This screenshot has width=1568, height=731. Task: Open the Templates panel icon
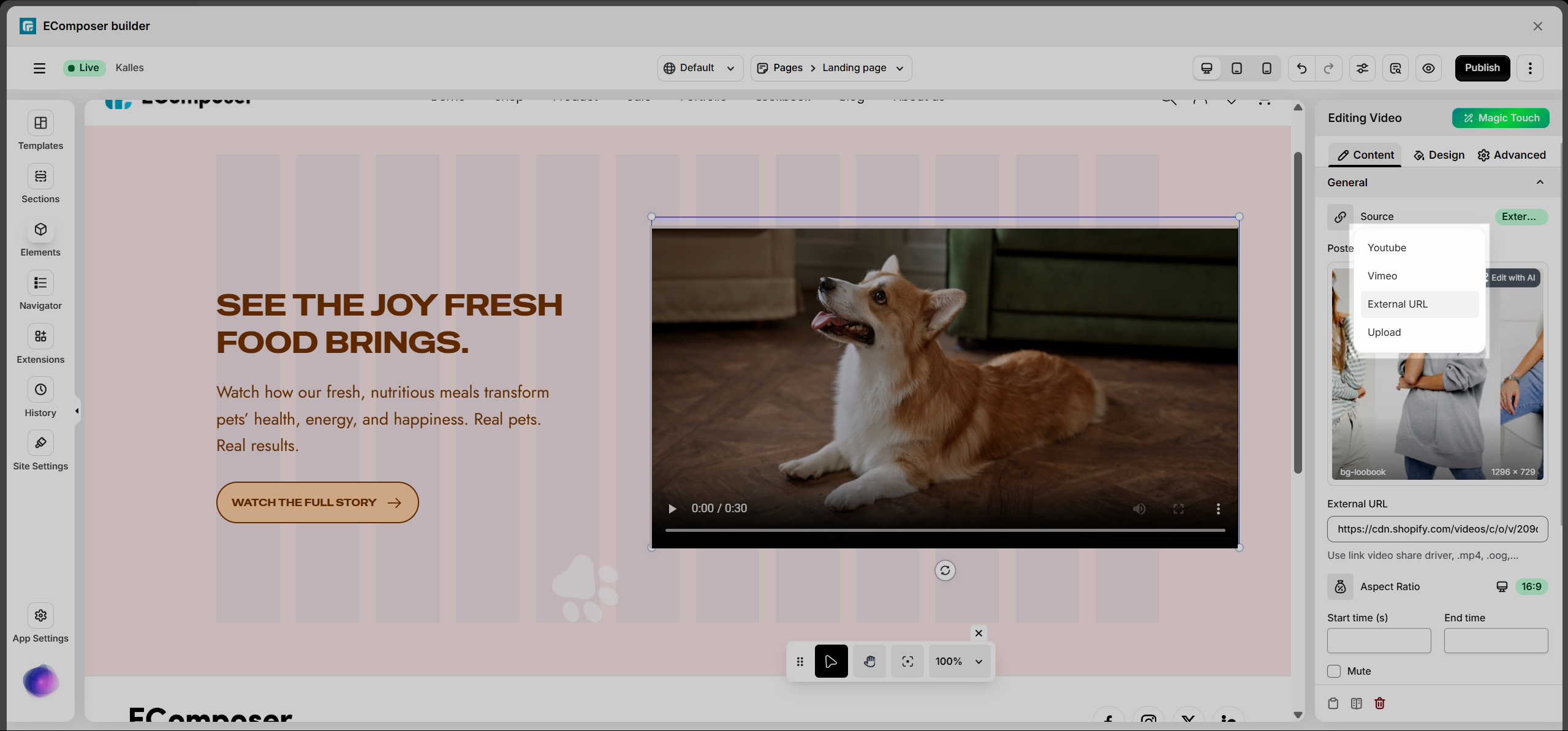click(40, 123)
